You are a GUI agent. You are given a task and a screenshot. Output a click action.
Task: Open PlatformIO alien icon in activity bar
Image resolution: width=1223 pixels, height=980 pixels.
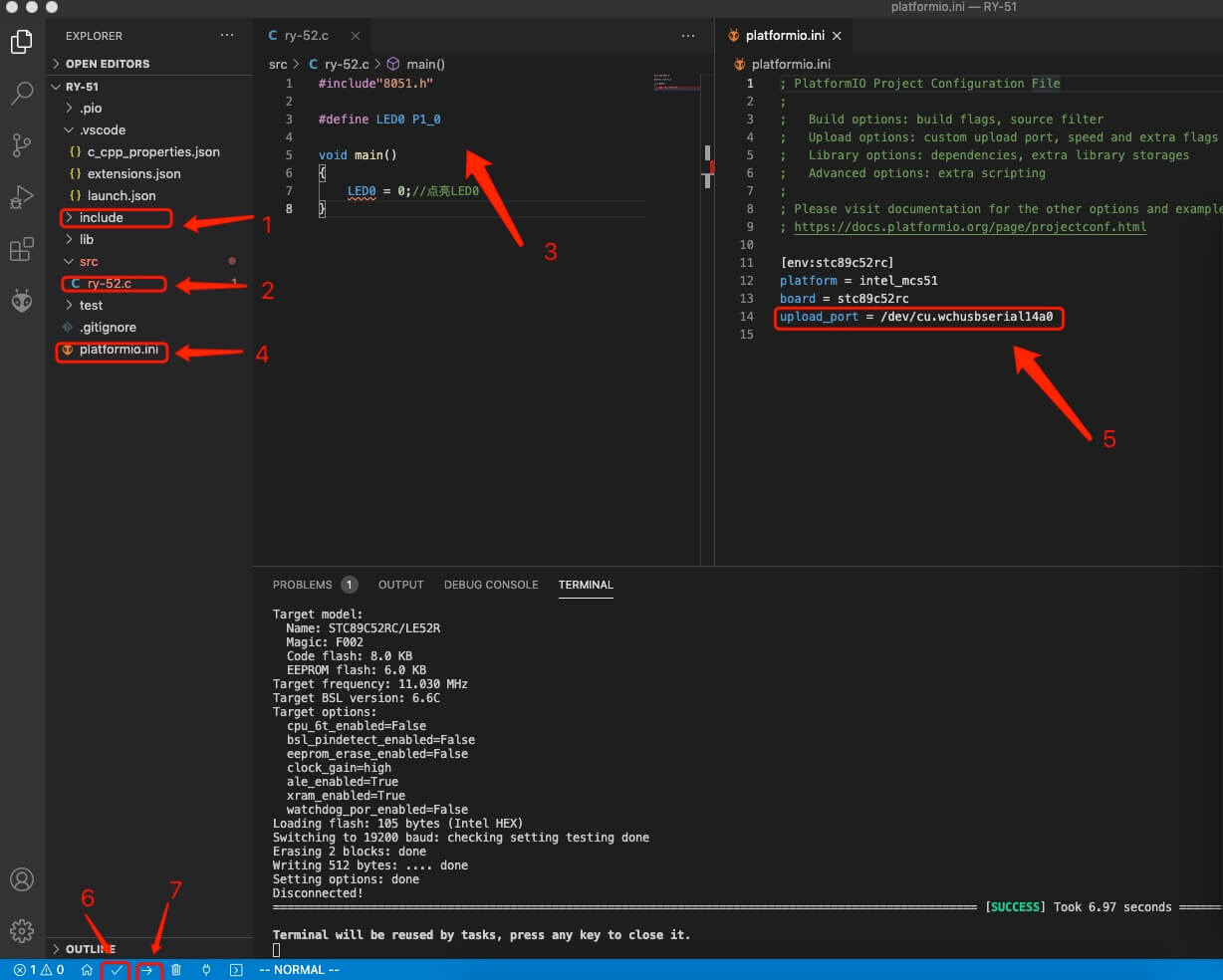[x=21, y=301]
